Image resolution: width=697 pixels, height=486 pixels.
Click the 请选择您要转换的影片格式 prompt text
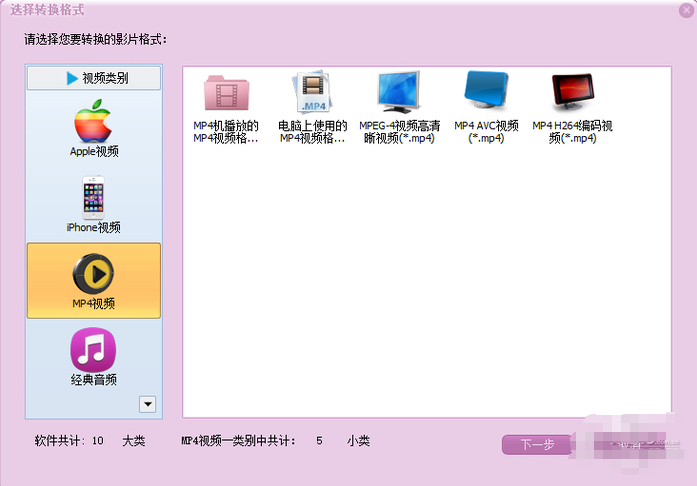[96, 40]
